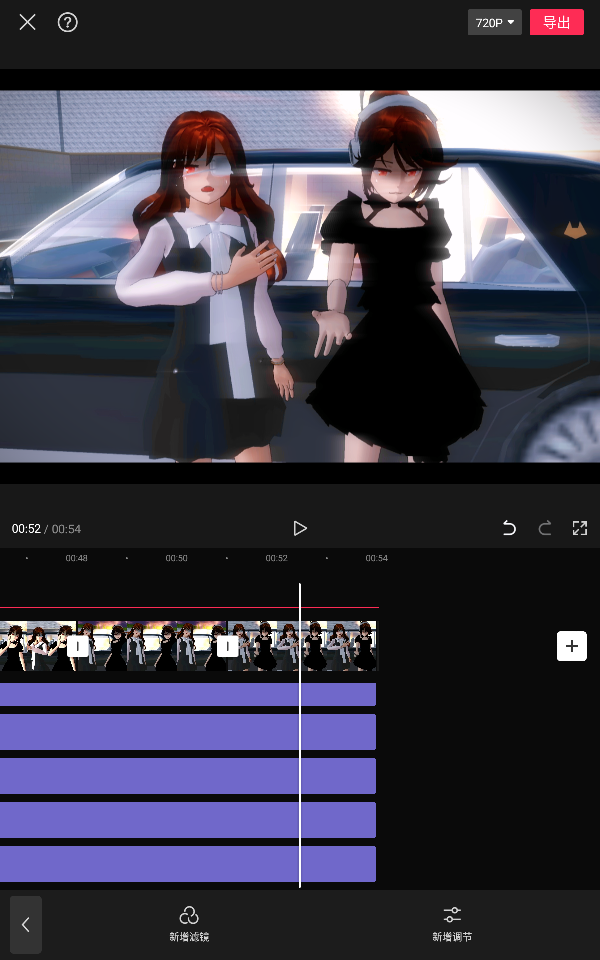Select the second purple filter track

pos(188,732)
